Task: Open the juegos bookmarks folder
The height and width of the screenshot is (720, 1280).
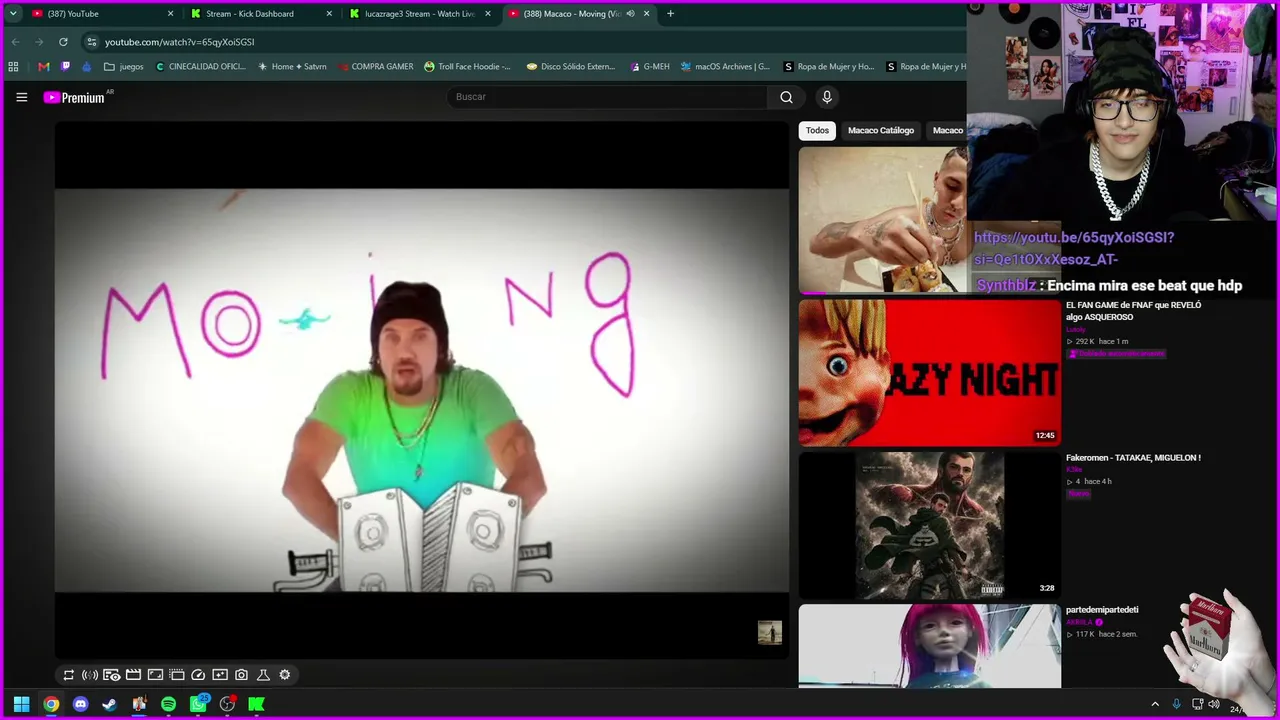Action: (124, 67)
